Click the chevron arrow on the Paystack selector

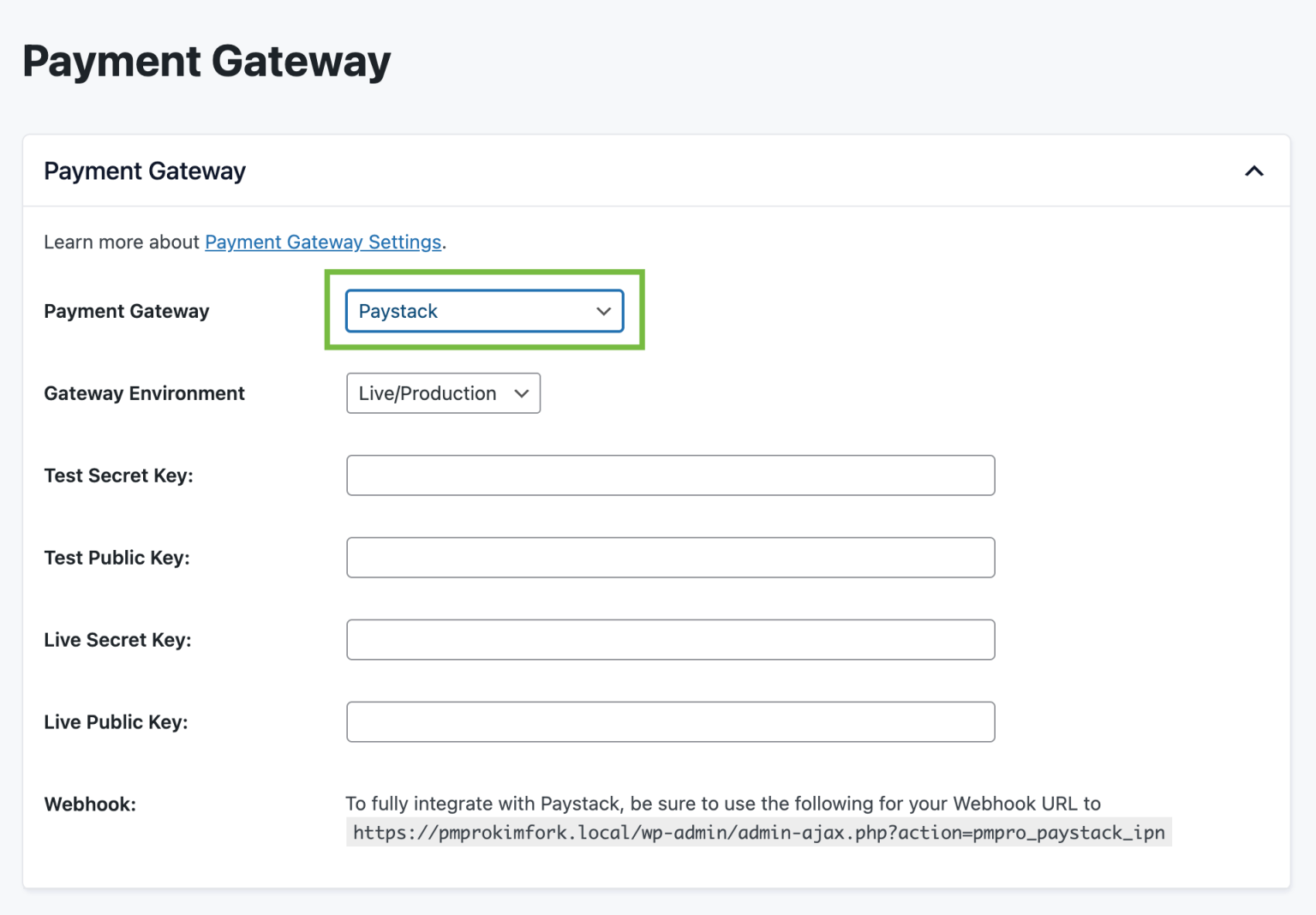603,311
